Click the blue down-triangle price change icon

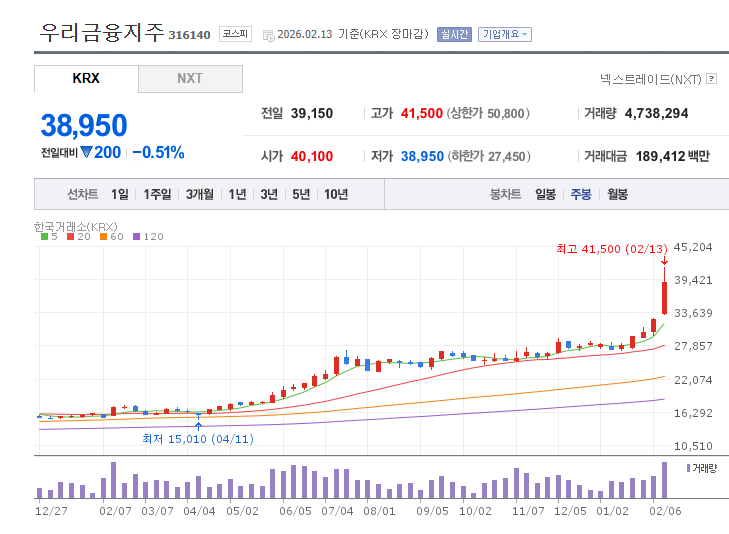tap(86, 152)
